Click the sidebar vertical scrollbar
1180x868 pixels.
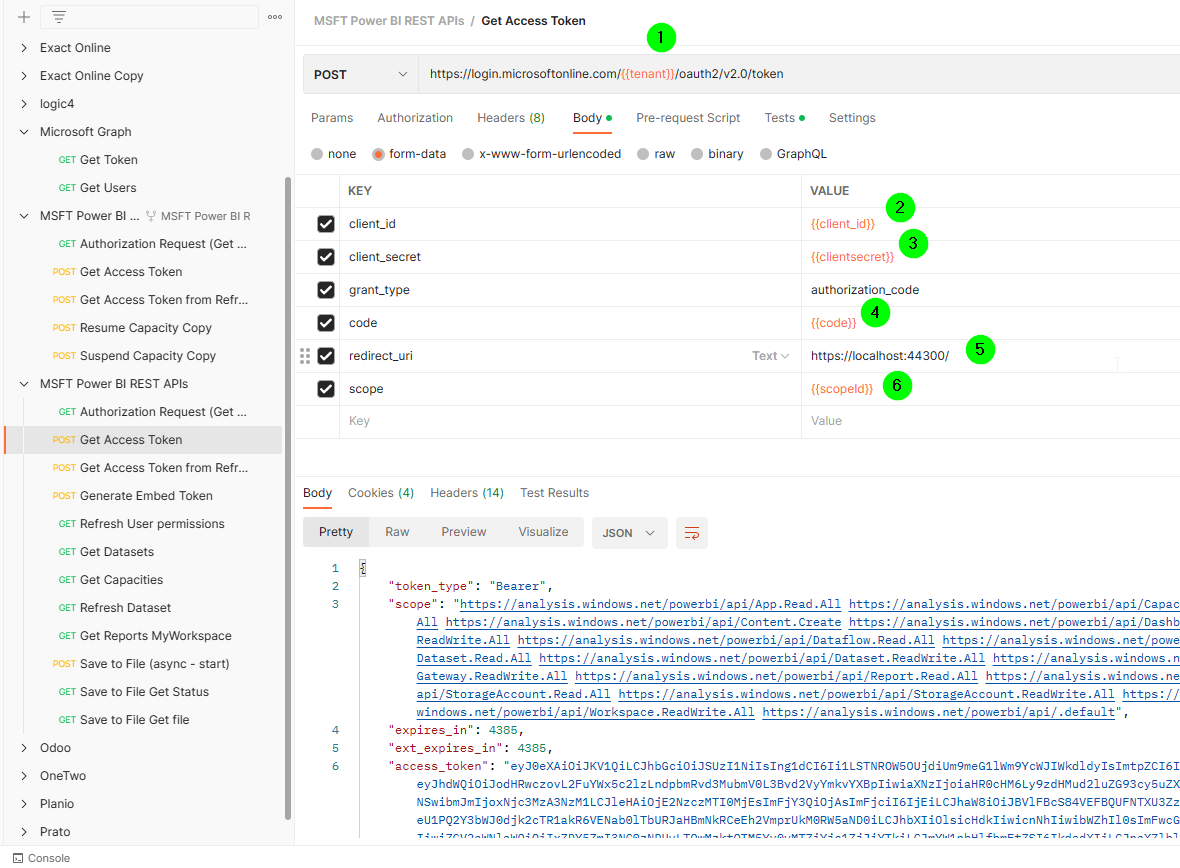[x=287, y=498]
